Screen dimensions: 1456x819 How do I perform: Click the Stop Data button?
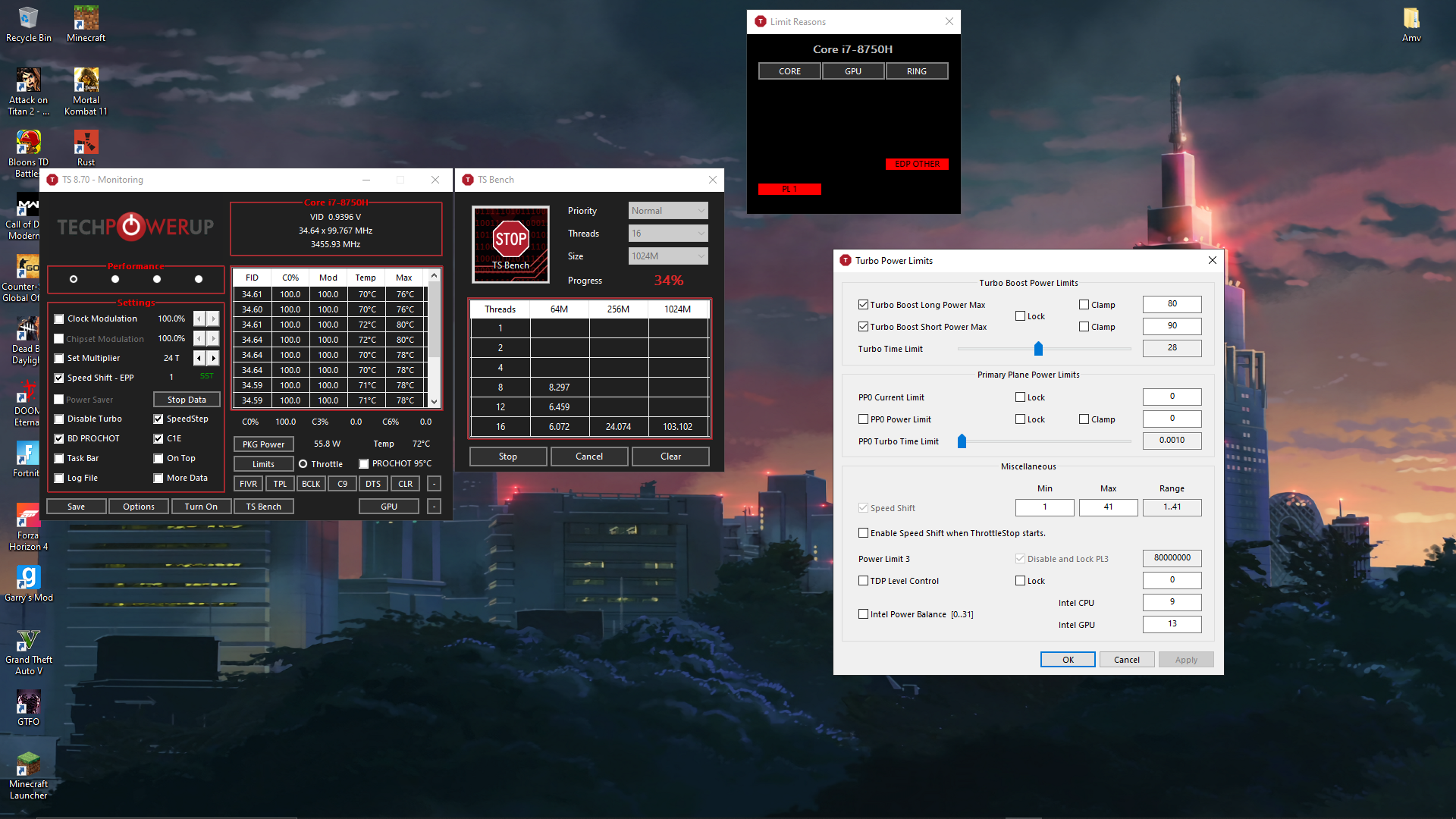[187, 400]
